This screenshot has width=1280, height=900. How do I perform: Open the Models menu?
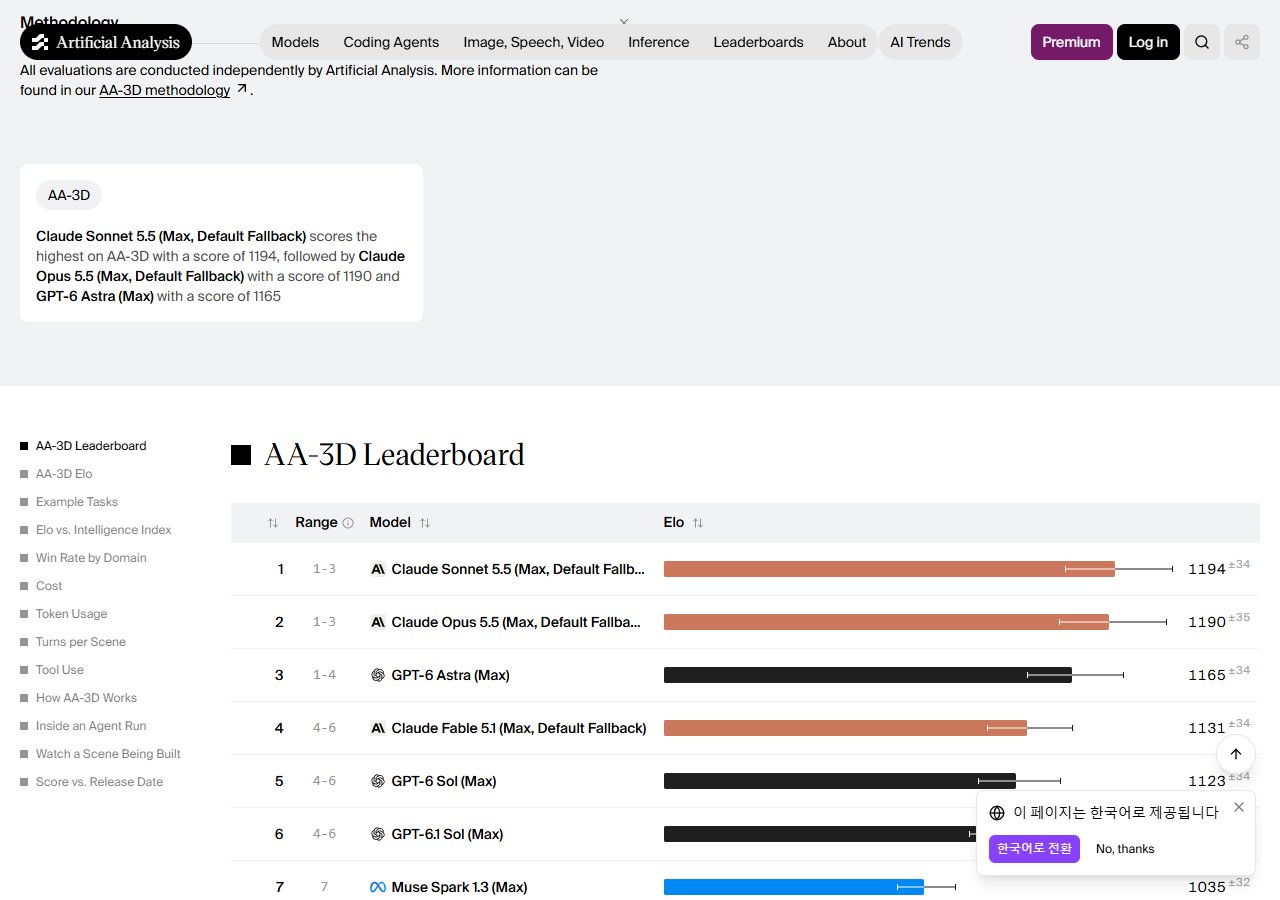[x=295, y=42]
